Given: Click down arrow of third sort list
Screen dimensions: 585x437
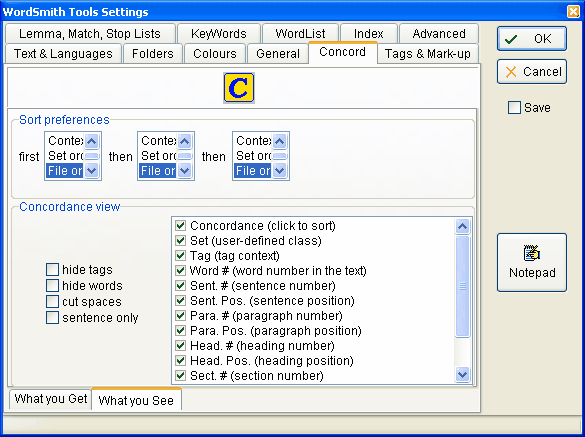Looking at the screenshot, I should [x=280, y=171].
